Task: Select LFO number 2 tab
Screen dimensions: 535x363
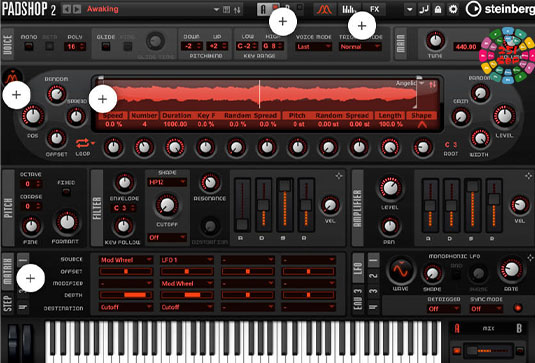Action: [x=374, y=275]
